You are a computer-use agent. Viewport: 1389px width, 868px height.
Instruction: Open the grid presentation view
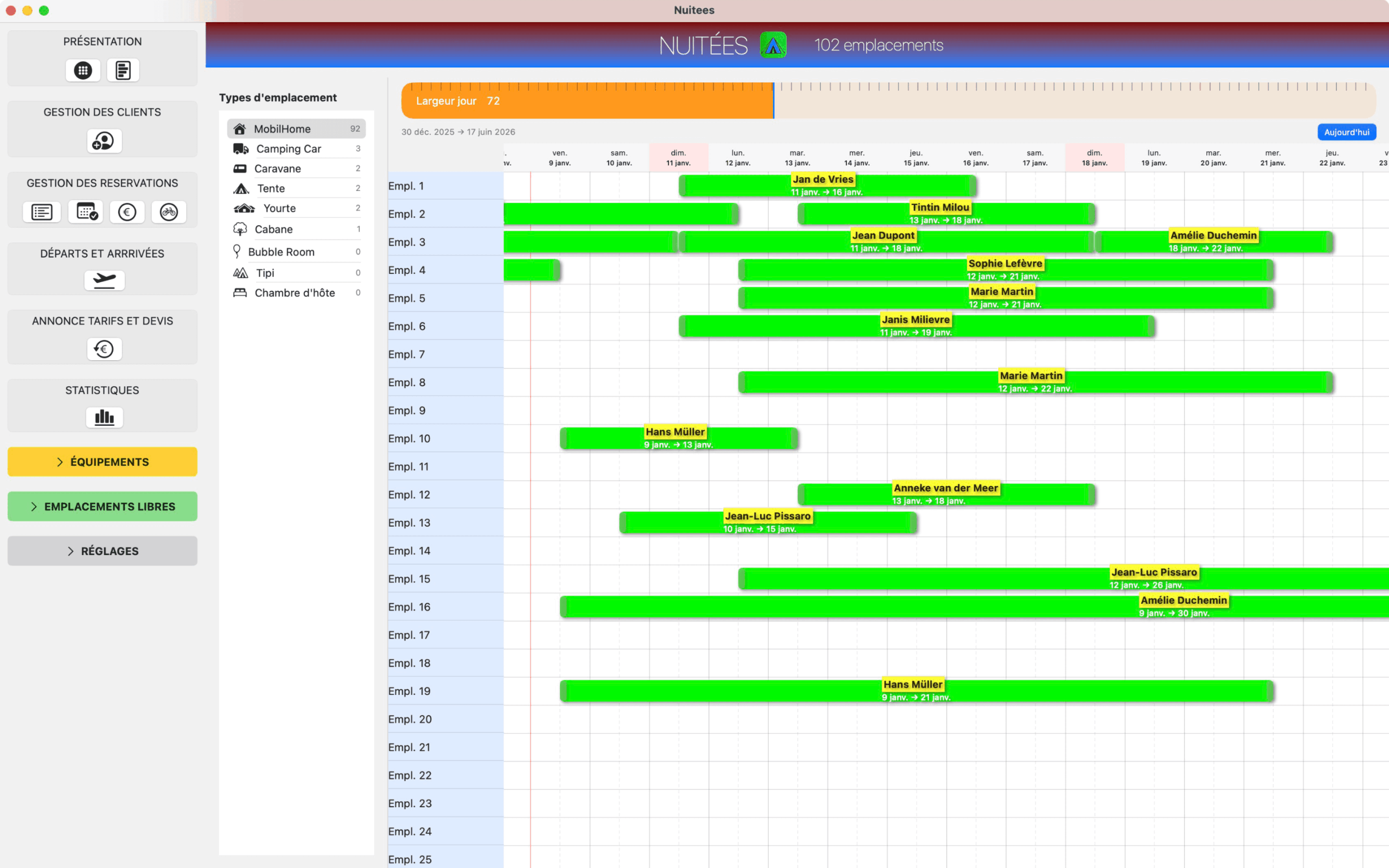(x=82, y=70)
